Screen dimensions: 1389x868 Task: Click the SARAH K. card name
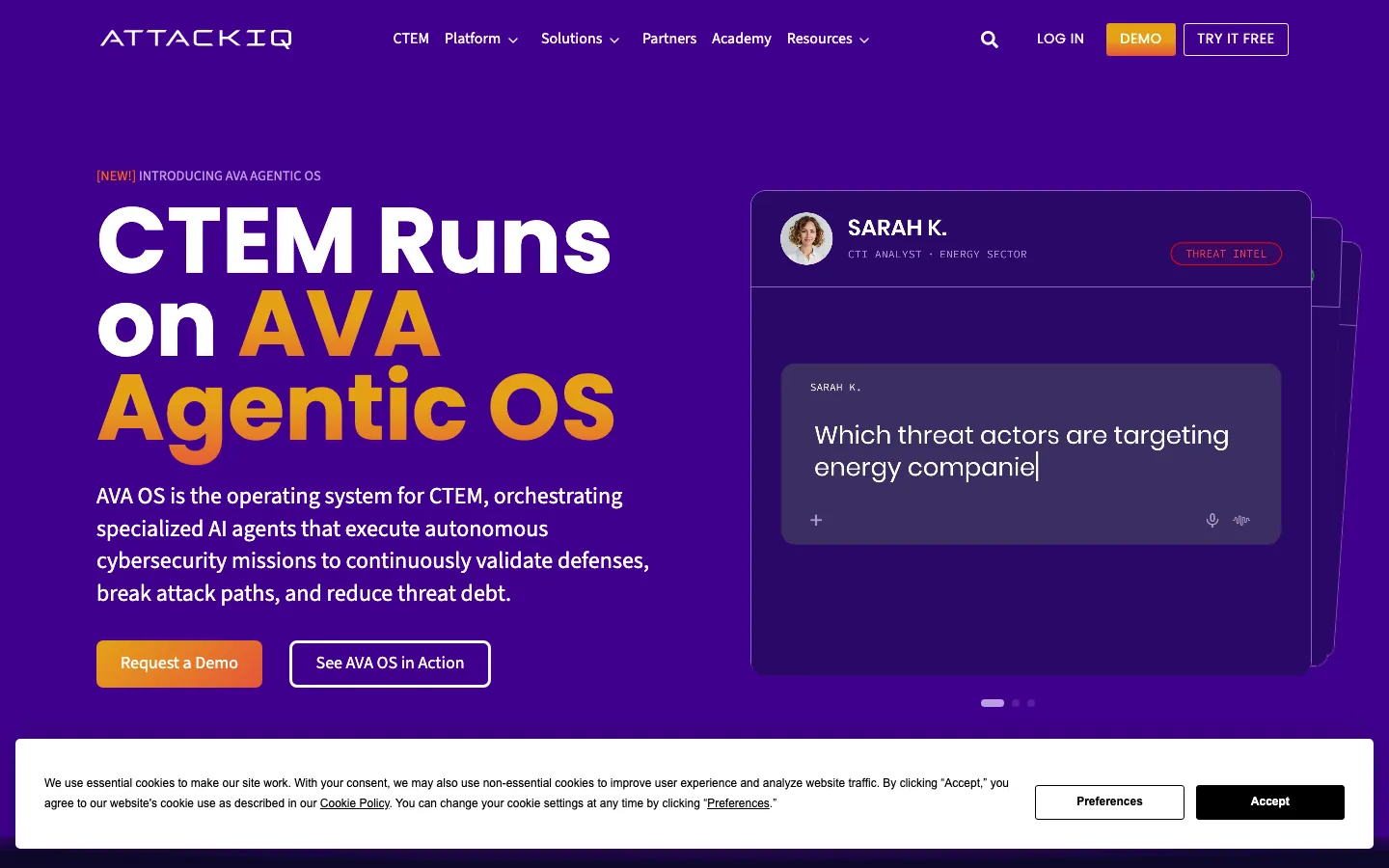coord(897,228)
